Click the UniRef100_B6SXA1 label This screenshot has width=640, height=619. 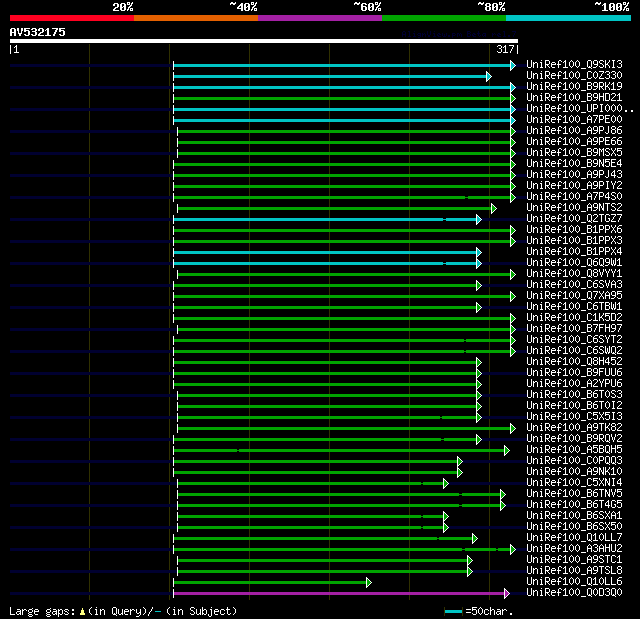(574, 516)
